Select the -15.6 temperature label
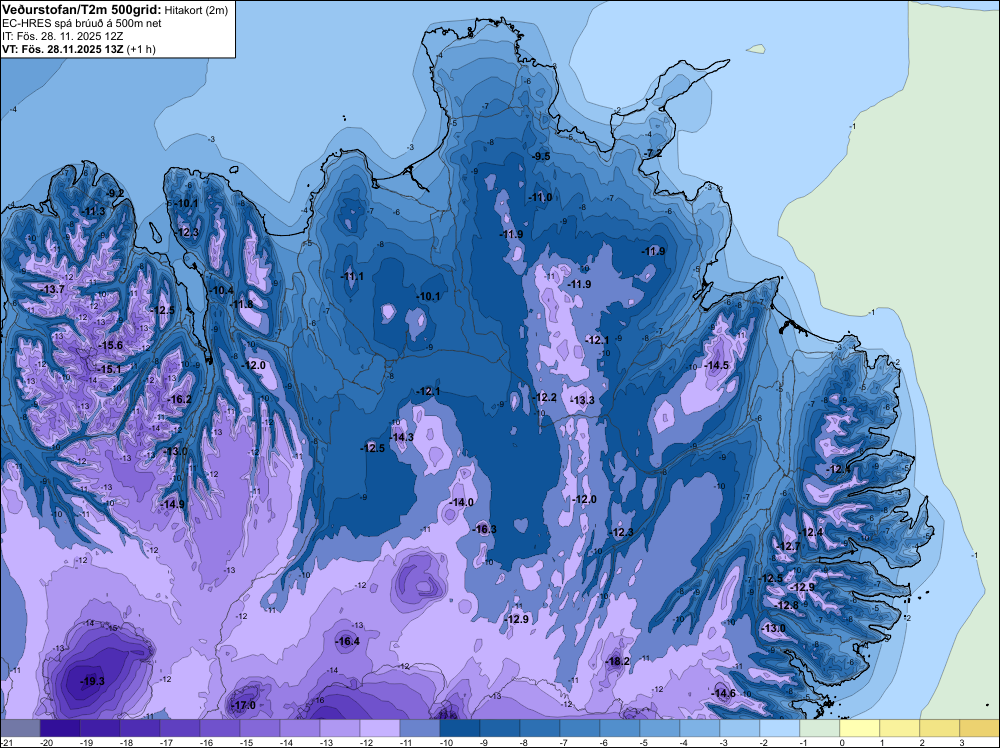This screenshot has height=748, width=1000. click(110, 345)
